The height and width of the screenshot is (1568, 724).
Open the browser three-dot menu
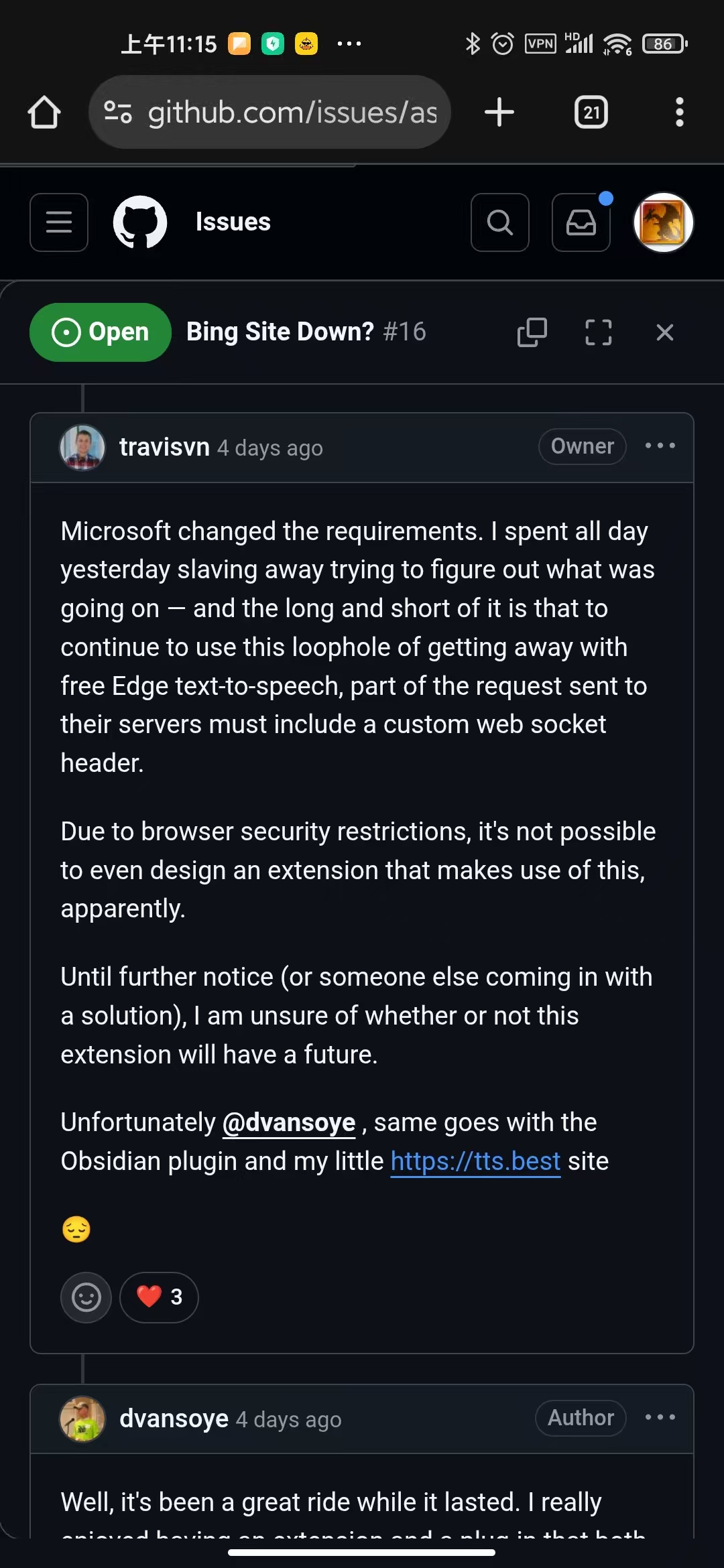pos(679,112)
